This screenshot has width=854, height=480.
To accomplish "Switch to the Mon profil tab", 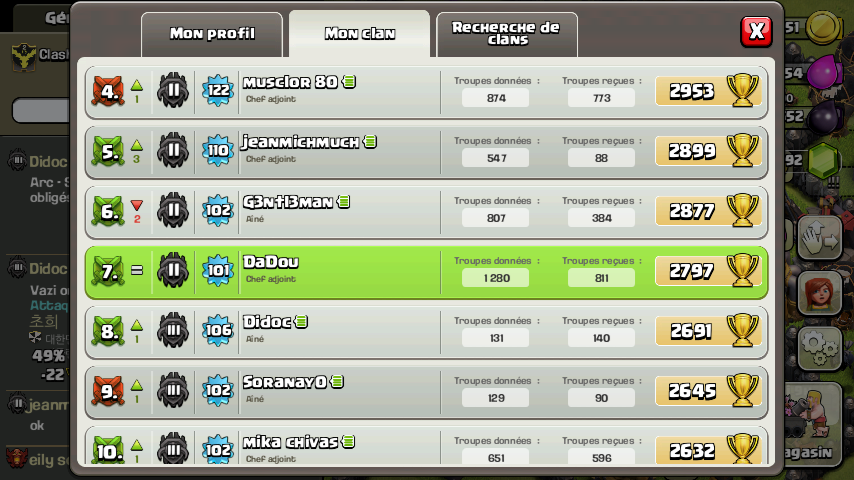I will pyautogui.click(x=212, y=34).
